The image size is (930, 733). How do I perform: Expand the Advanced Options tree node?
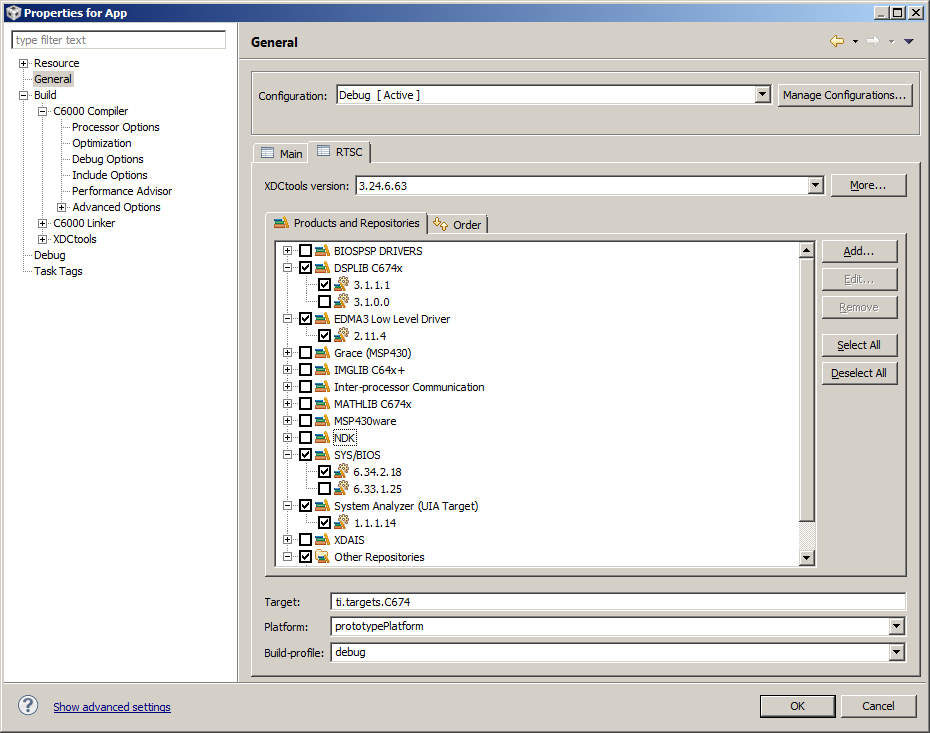coord(61,207)
